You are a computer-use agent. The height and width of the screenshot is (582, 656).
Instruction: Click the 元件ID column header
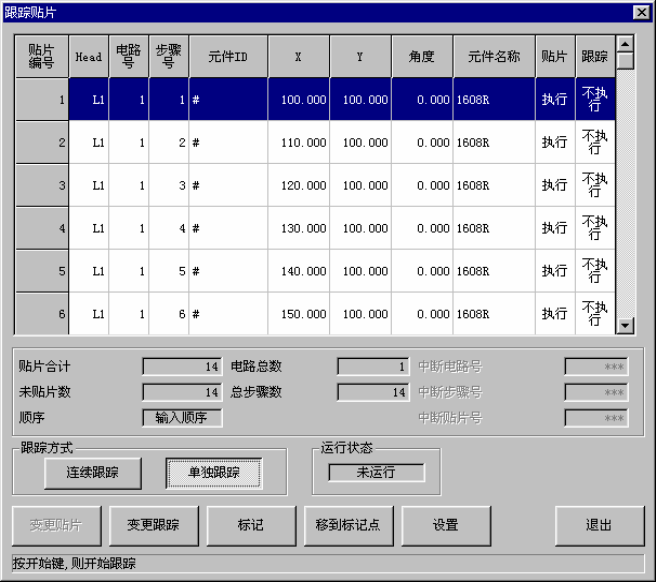(228, 56)
